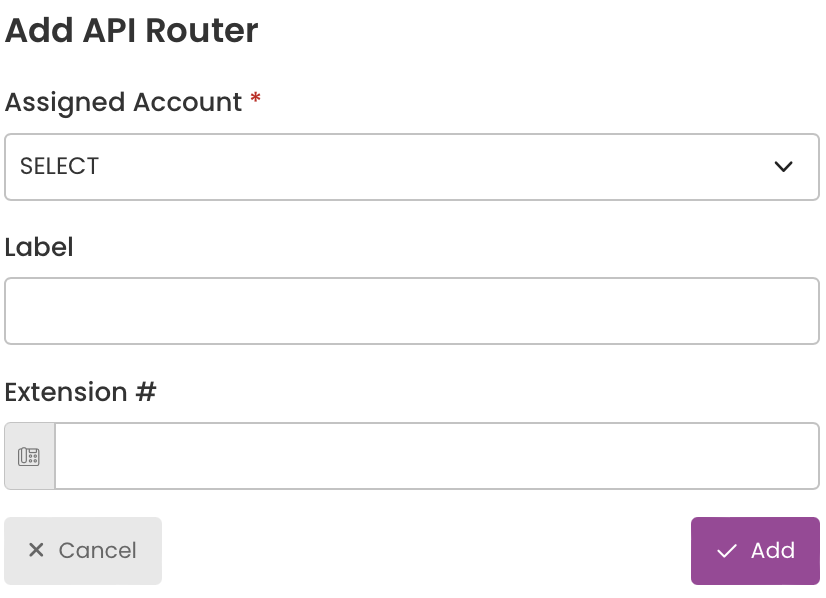Open the Assigned Account dropdown
This screenshot has height=598, width=826.
point(412,167)
